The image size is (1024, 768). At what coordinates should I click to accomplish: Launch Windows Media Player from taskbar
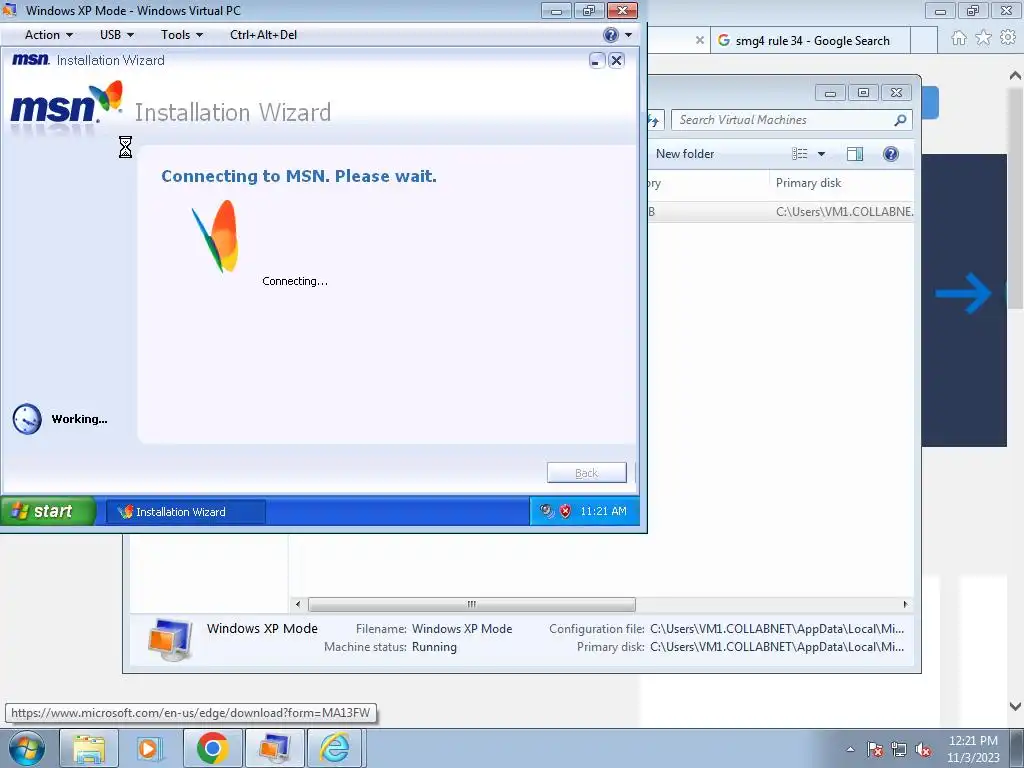click(x=148, y=748)
